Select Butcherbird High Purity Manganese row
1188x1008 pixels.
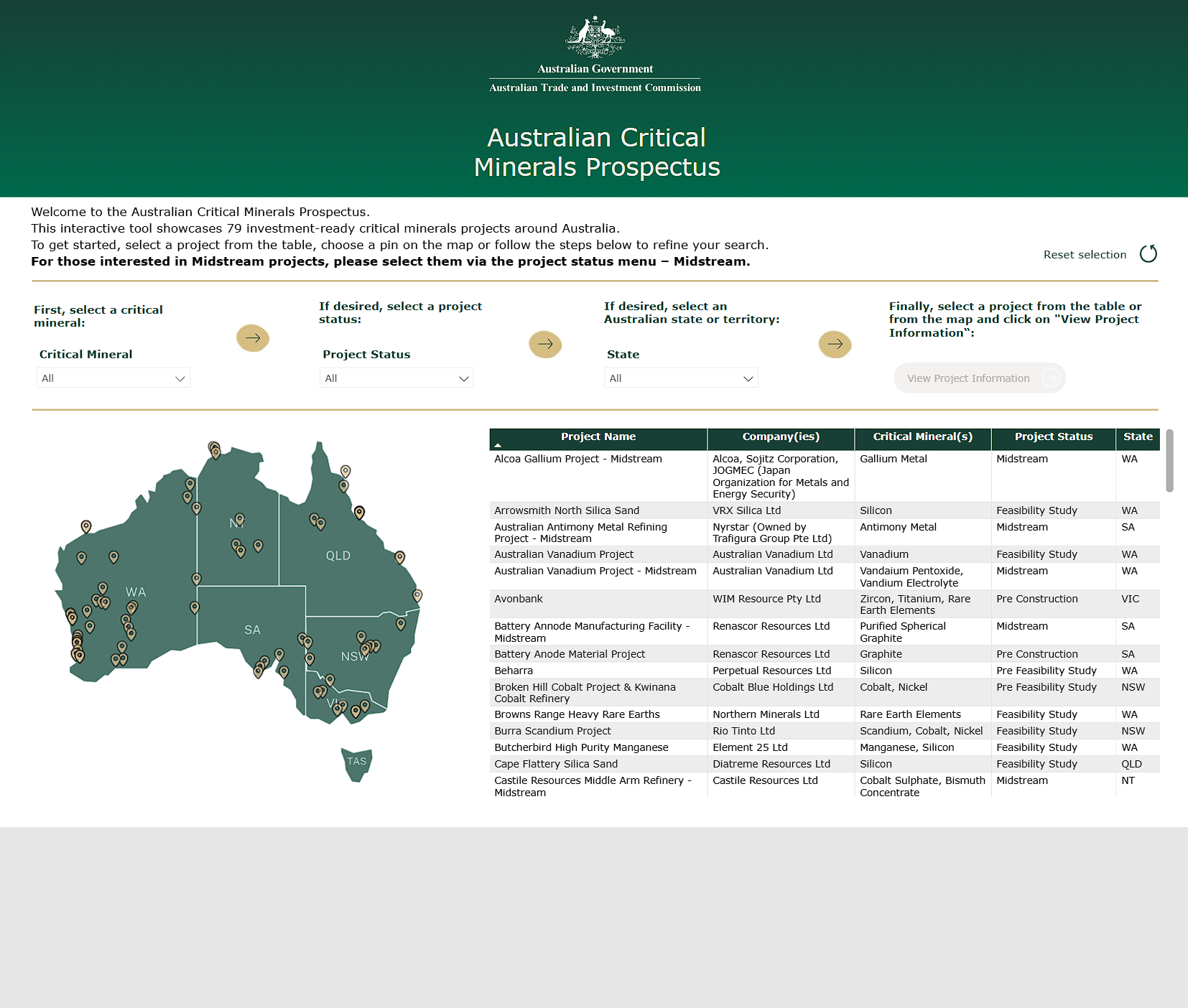tap(825, 747)
